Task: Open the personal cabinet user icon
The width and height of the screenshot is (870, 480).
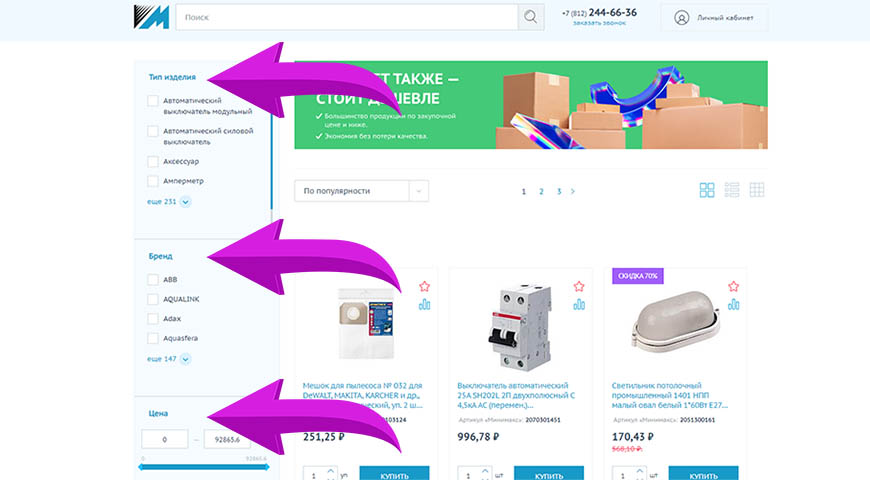Action: click(x=681, y=18)
